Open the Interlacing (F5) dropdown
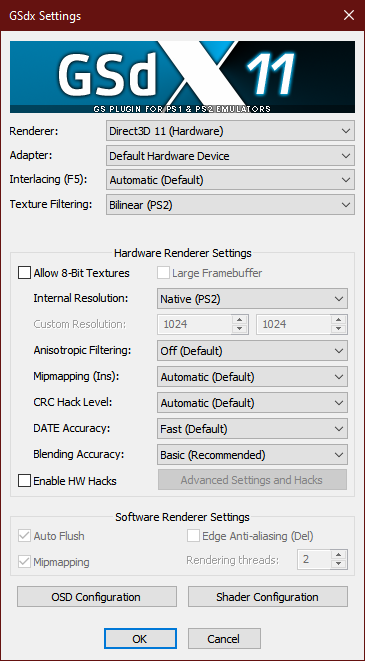 click(230, 180)
